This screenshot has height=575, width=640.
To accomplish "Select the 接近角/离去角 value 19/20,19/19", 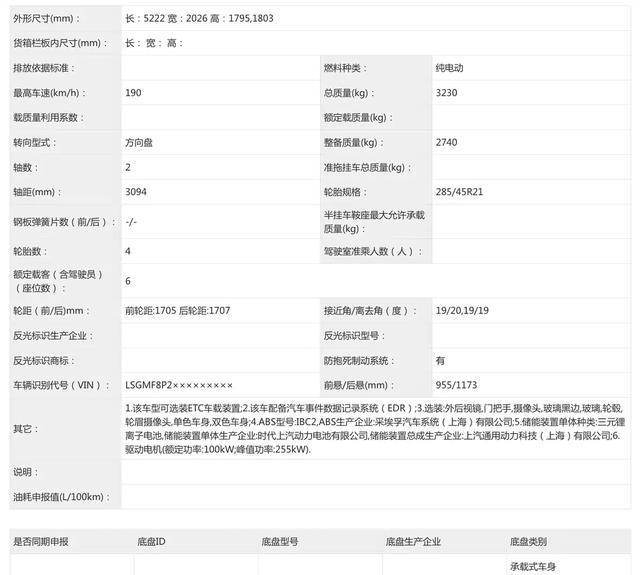I will pyautogui.click(x=462, y=311).
